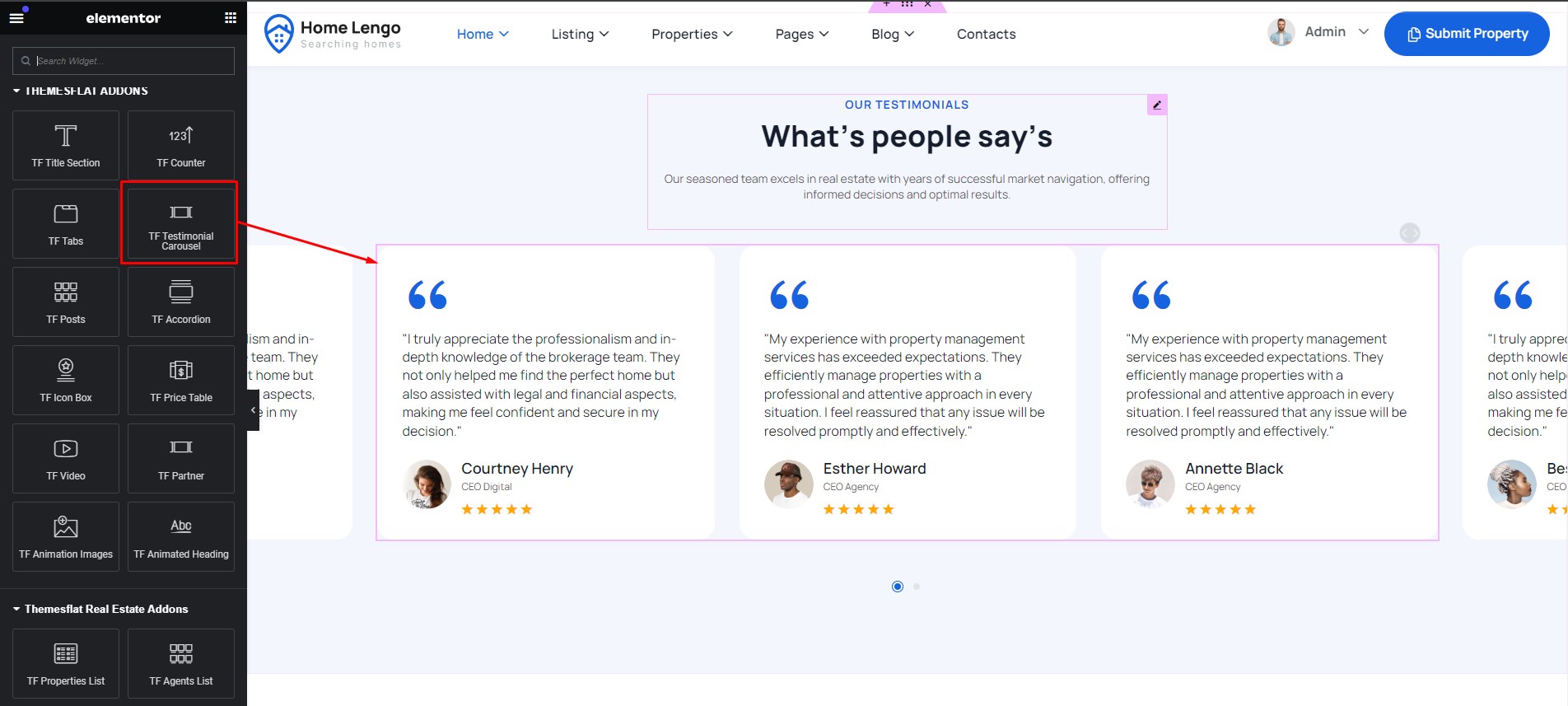This screenshot has height=706, width=1568.
Task: Click into the Search Widget field
Action: [124, 61]
